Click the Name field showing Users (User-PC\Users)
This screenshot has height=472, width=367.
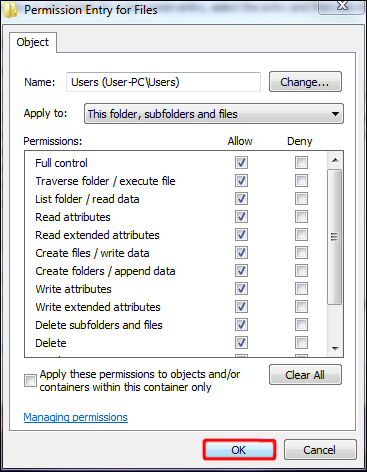coord(163,82)
